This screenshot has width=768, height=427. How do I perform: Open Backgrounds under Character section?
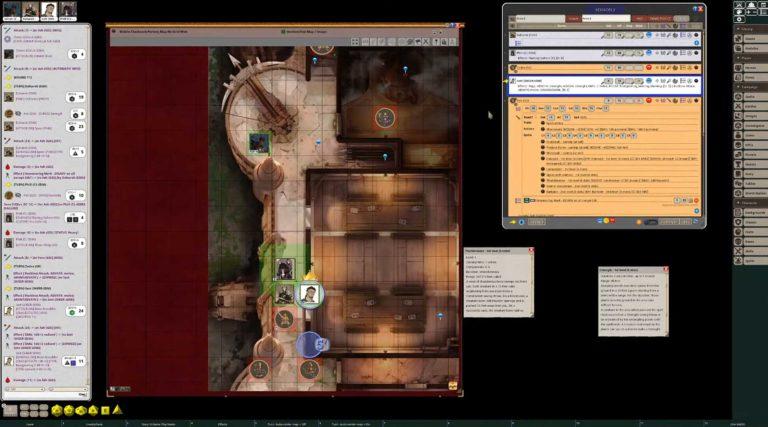(x=750, y=213)
